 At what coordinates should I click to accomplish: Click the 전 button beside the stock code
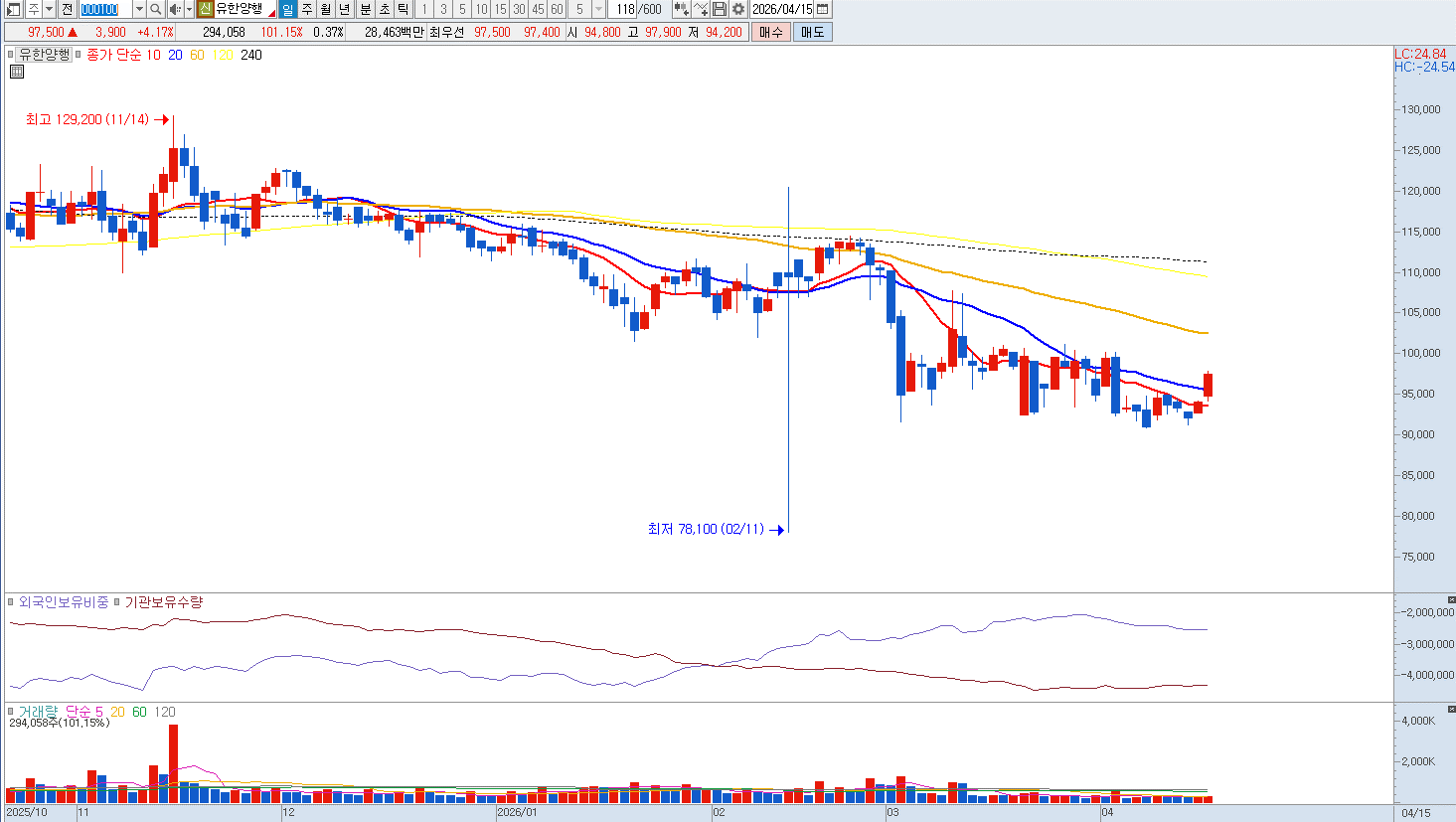tap(67, 9)
